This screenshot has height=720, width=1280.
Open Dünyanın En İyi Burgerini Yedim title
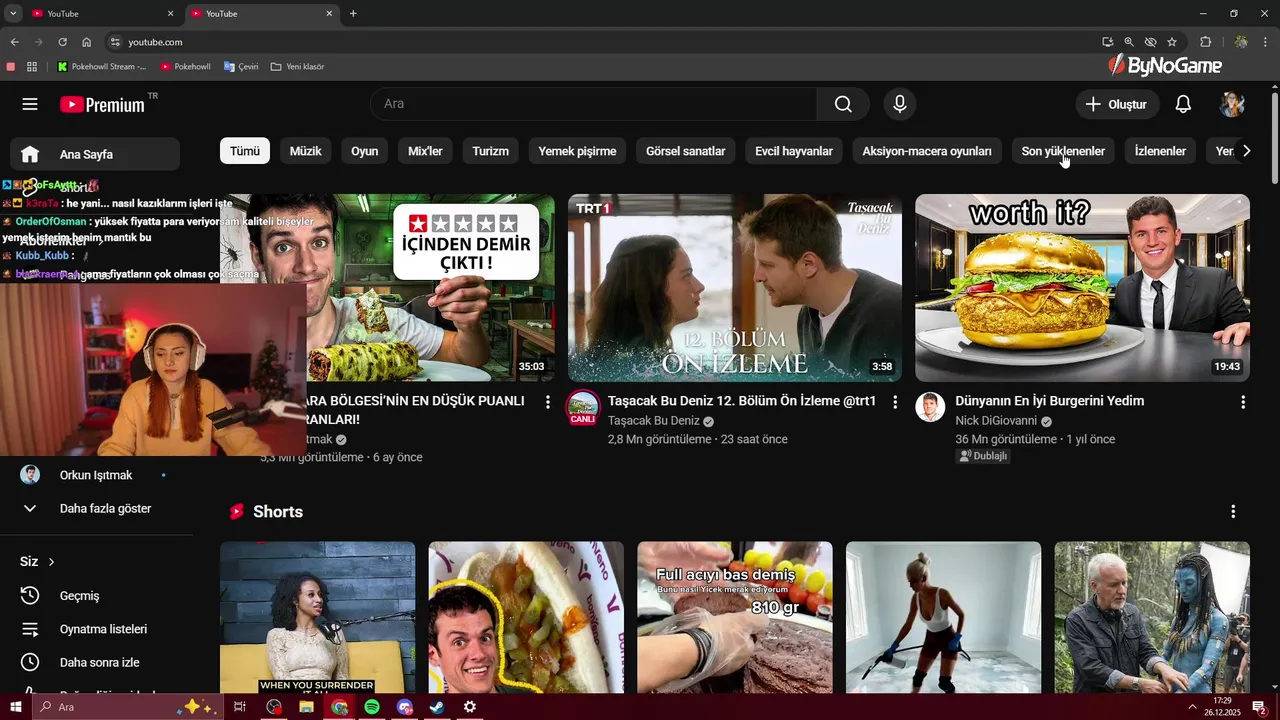(1049, 401)
